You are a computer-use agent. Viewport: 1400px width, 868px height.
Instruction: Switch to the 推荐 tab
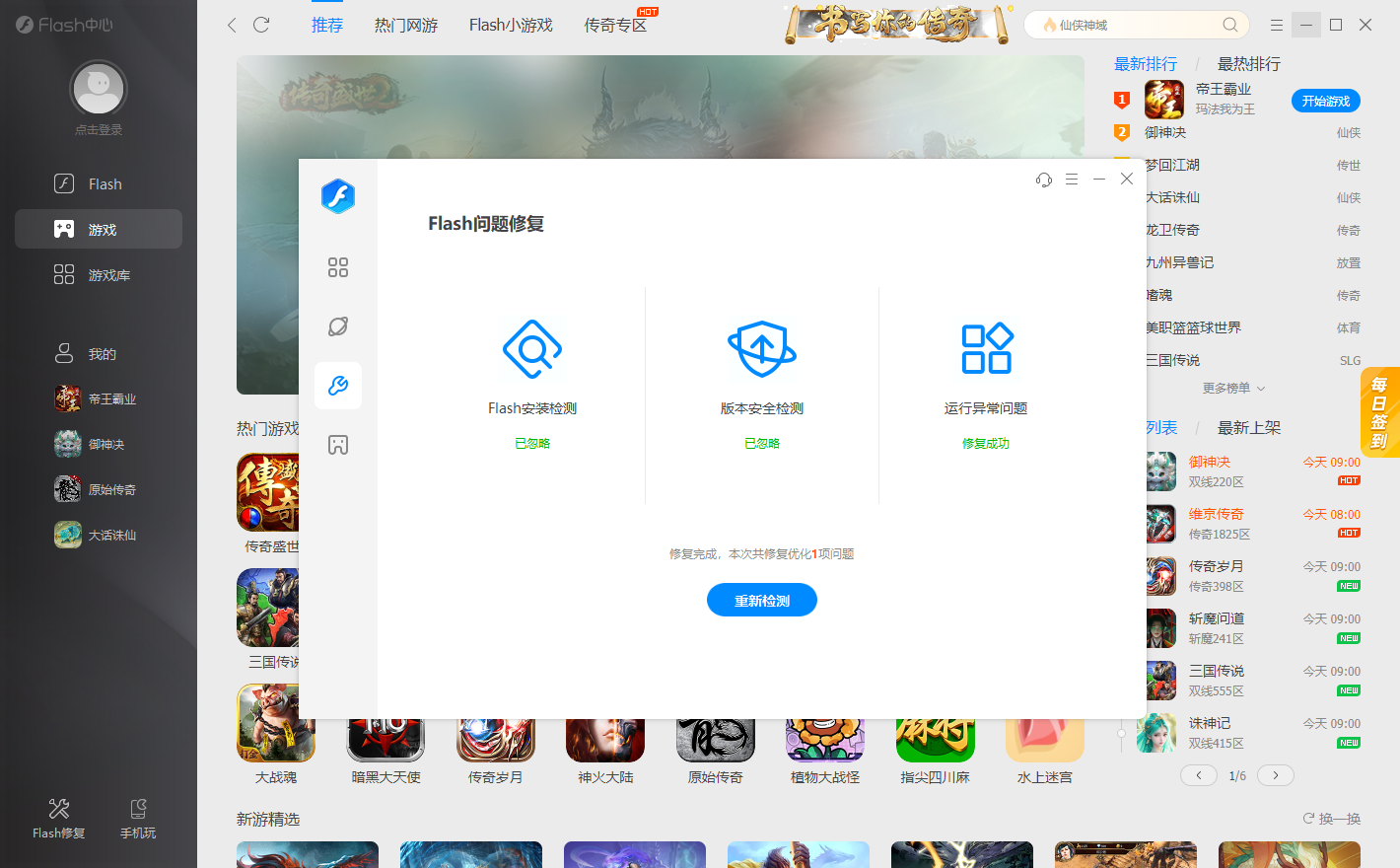(327, 26)
